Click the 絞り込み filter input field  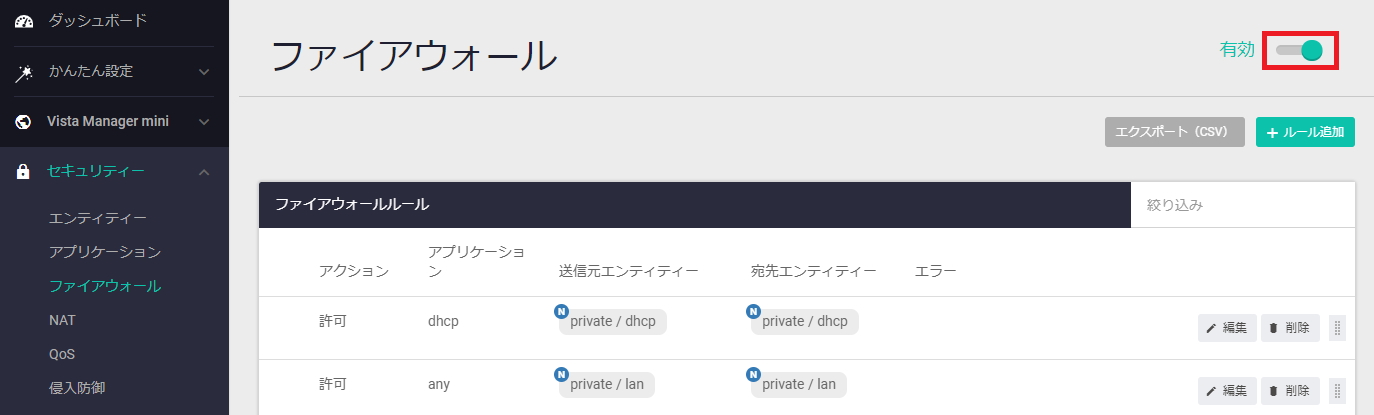1242,205
